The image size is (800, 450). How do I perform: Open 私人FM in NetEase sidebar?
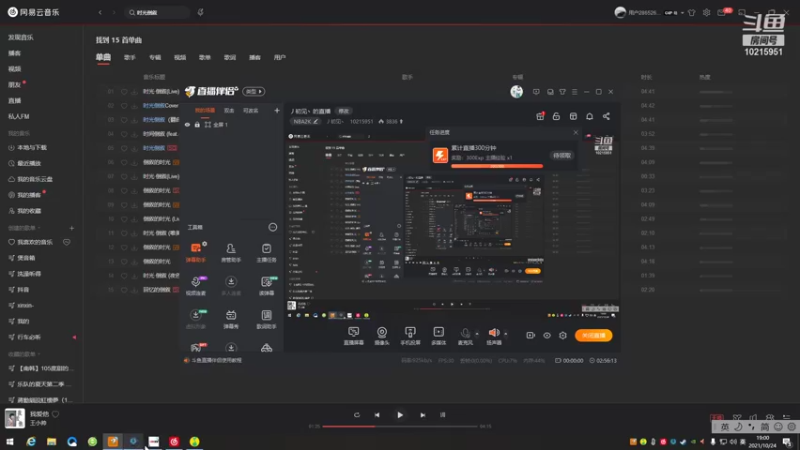(18, 116)
